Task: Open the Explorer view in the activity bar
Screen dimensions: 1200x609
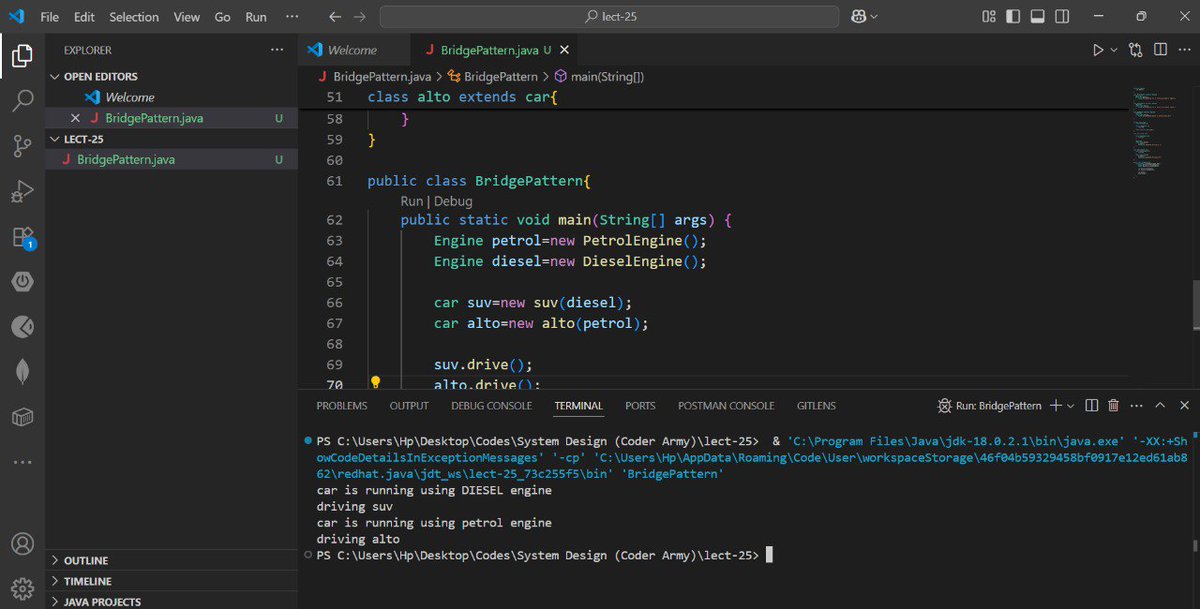Action: [22, 55]
